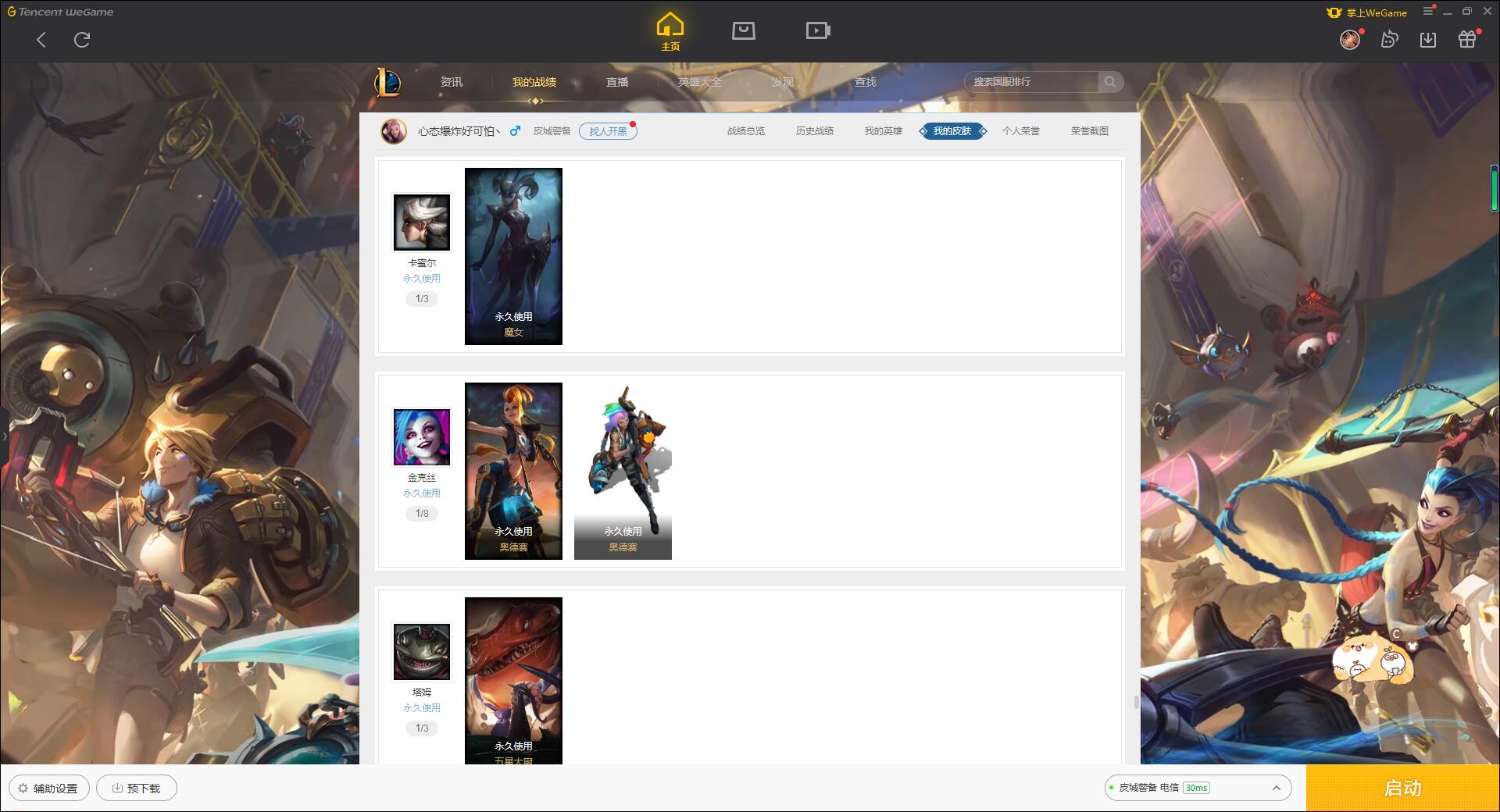Click the share arrow icon in top bar
Viewport: 1500px width, 812px height.
point(1389,39)
